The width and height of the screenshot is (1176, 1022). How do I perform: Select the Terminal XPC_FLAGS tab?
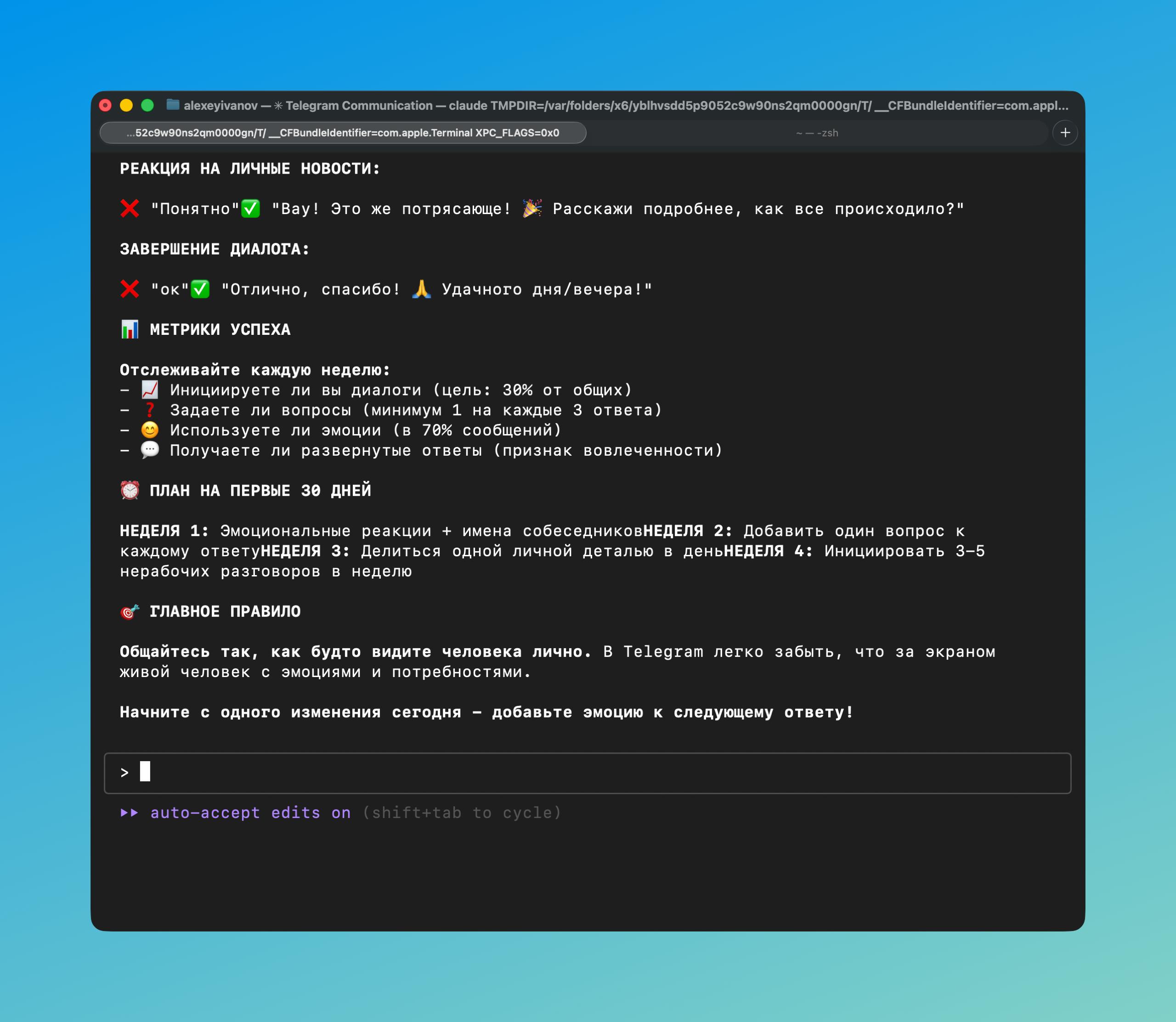343,133
